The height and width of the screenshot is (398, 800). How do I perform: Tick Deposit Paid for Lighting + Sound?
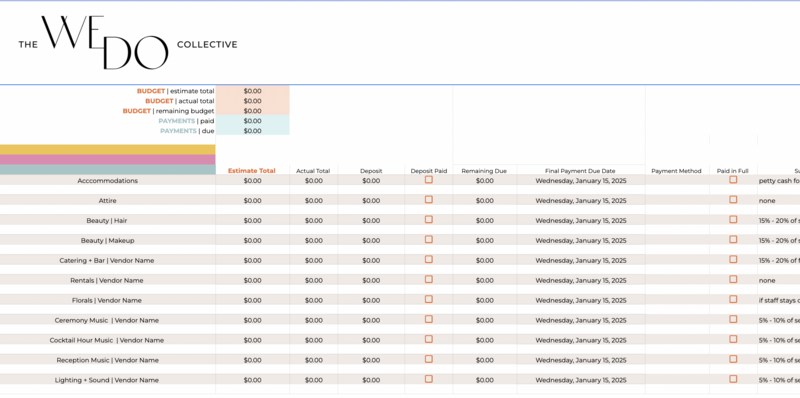point(429,379)
